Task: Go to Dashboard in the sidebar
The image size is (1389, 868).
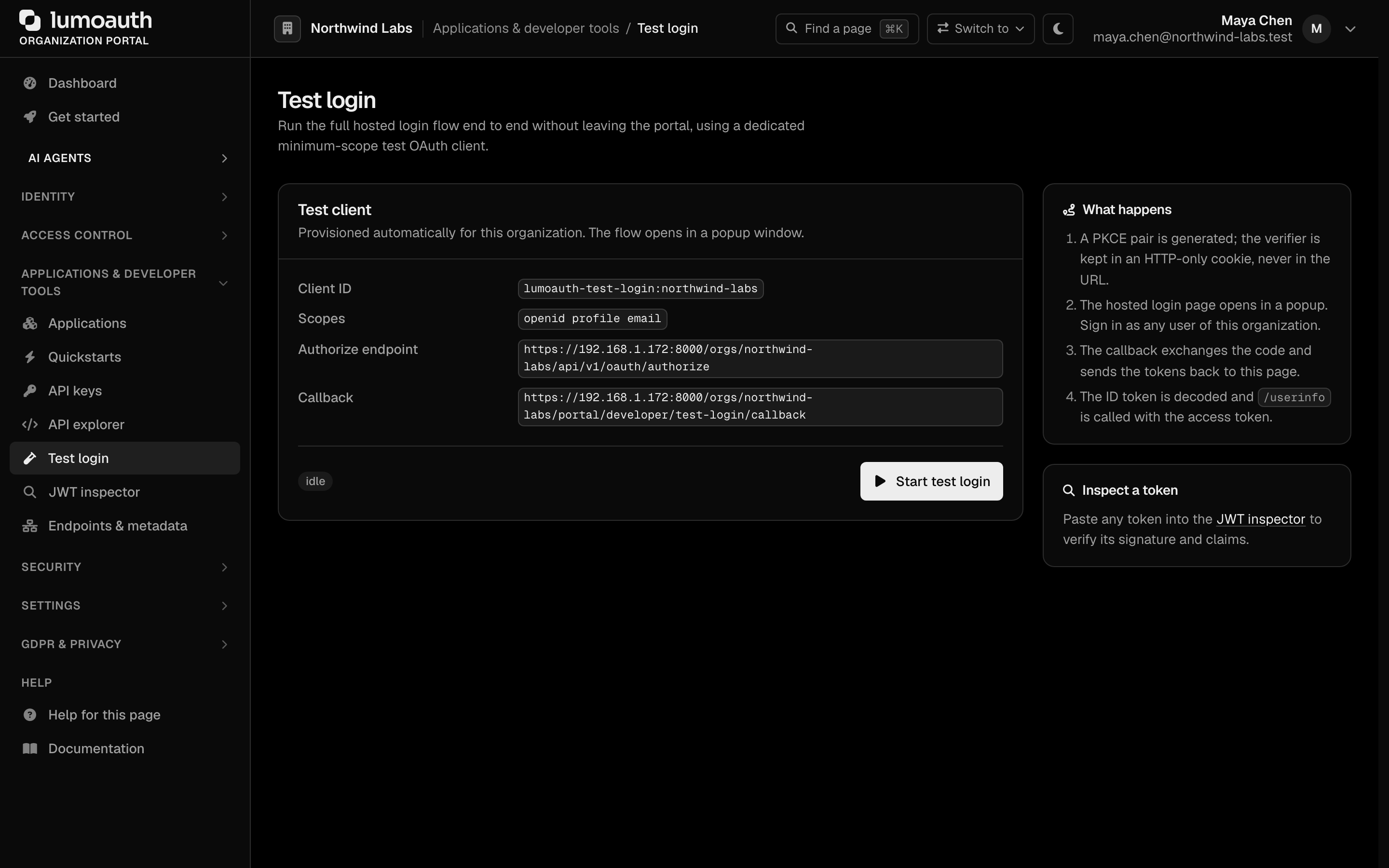Action: (125, 83)
